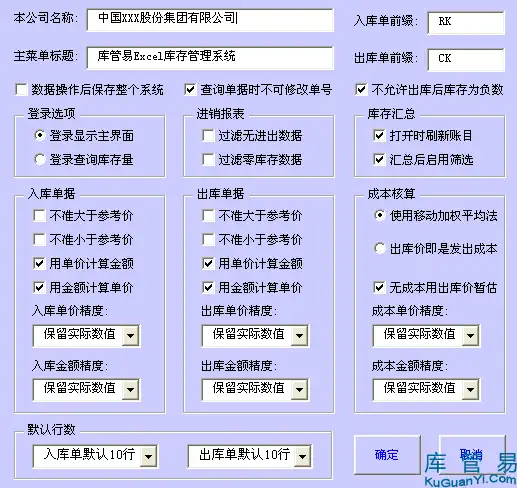Expand the 入库单默认10行 dropdown
The image size is (517, 488).
click(x=148, y=456)
